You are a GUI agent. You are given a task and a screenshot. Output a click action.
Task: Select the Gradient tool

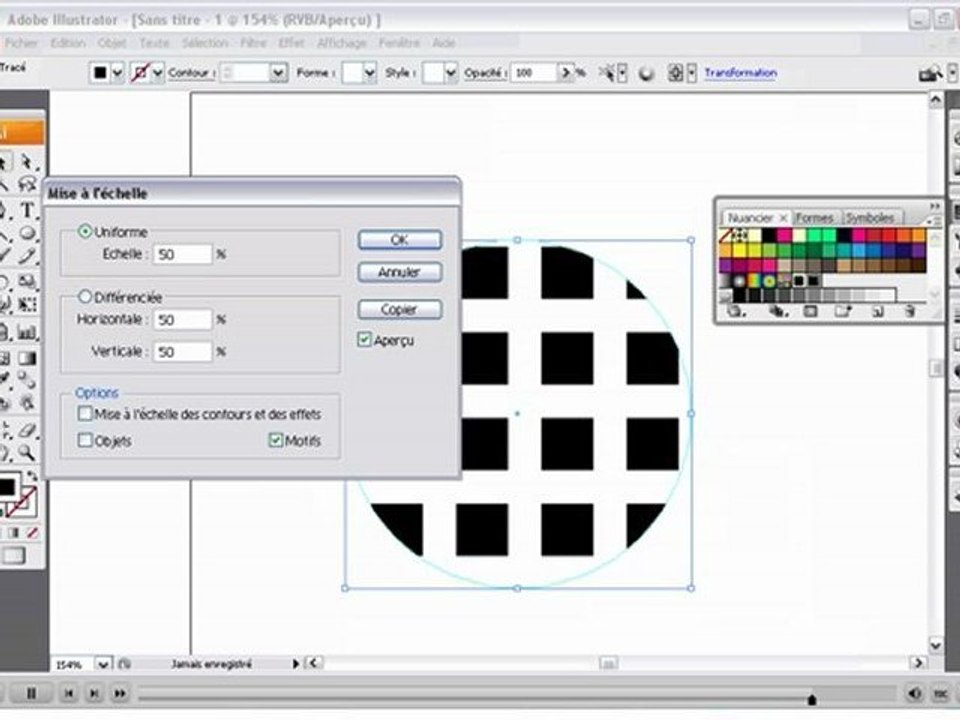(x=28, y=358)
